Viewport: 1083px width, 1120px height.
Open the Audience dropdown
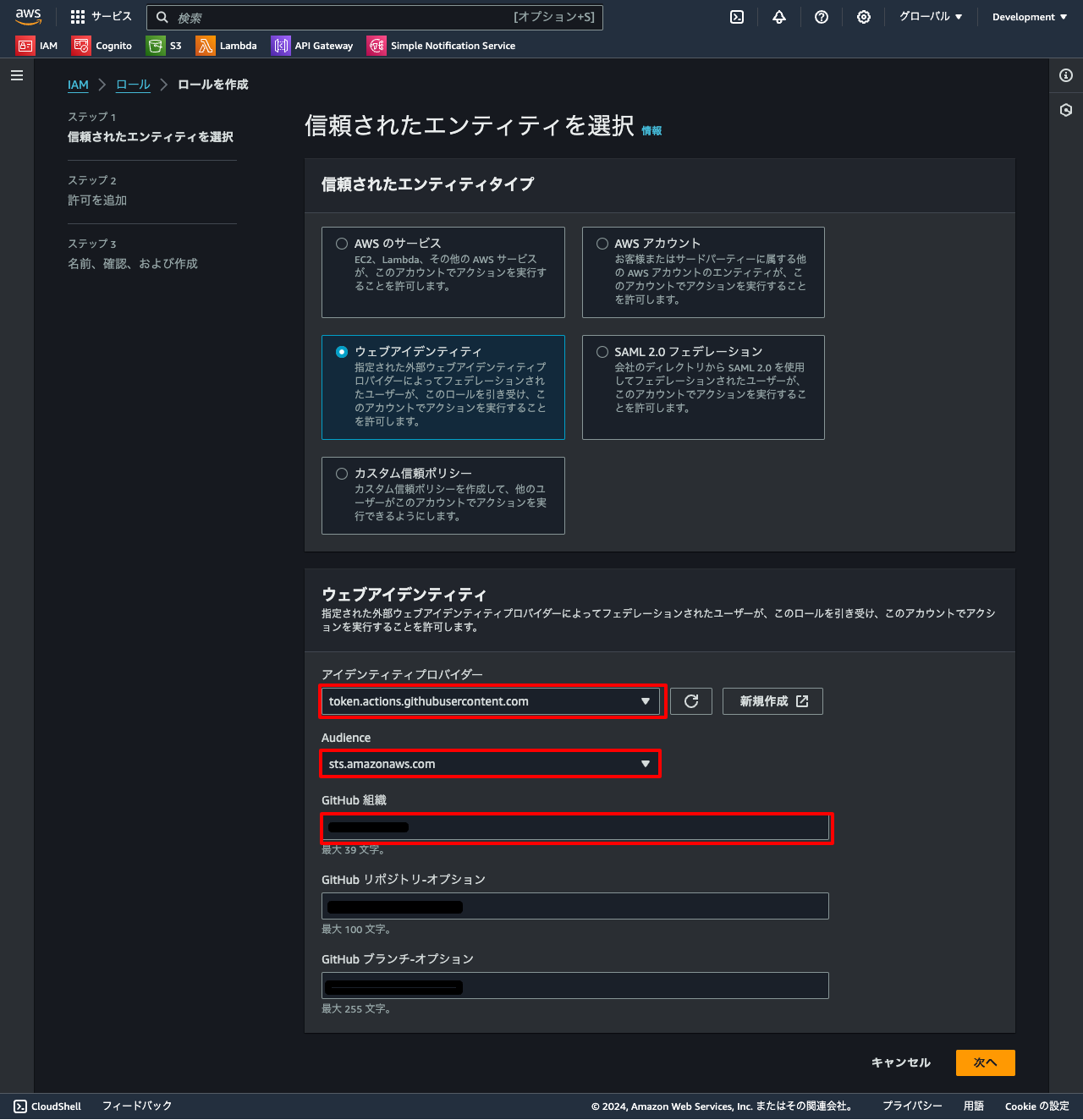pyautogui.click(x=490, y=764)
